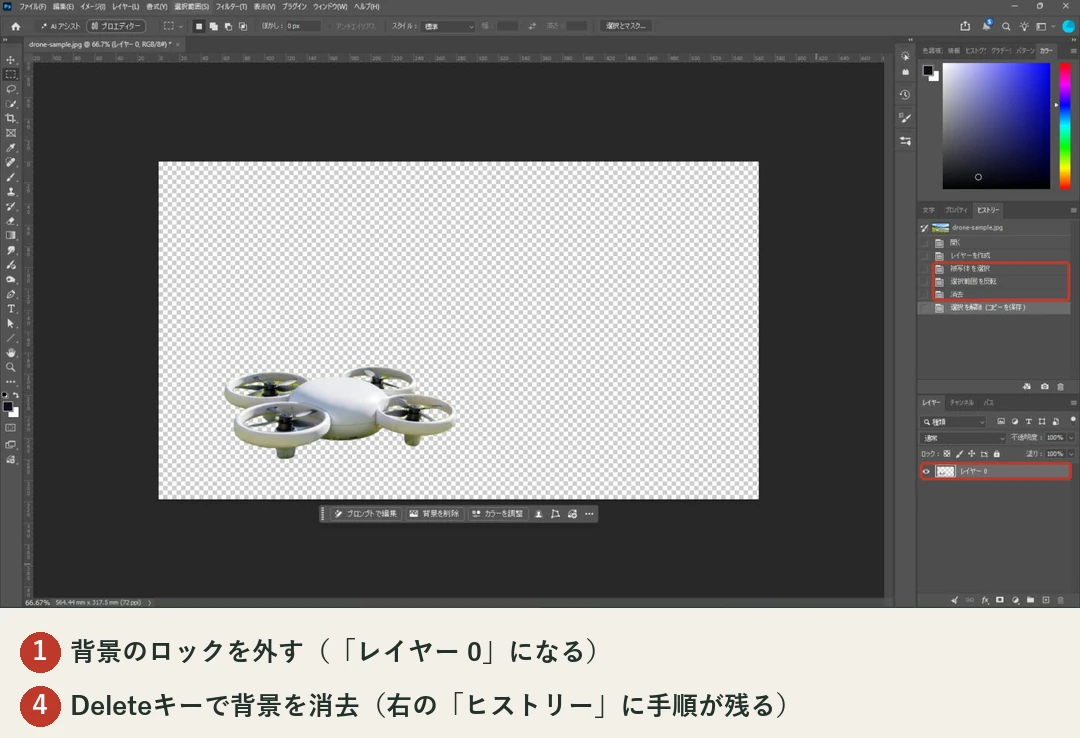The width and height of the screenshot is (1080, 738).
Task: Create a new snapshot with the camera icon
Action: 1045,387
